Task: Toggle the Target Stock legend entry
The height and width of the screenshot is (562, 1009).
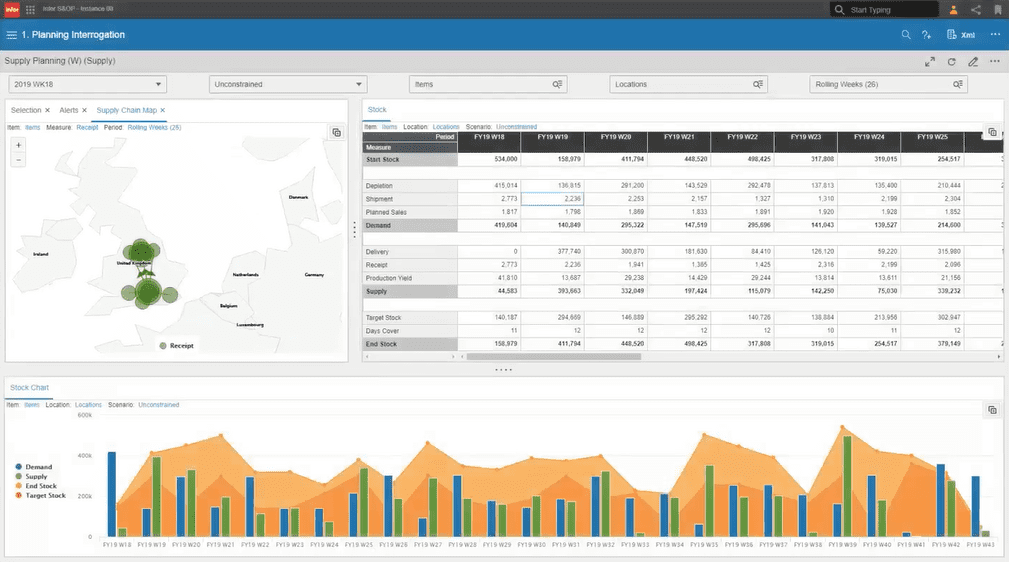Action: pos(41,496)
